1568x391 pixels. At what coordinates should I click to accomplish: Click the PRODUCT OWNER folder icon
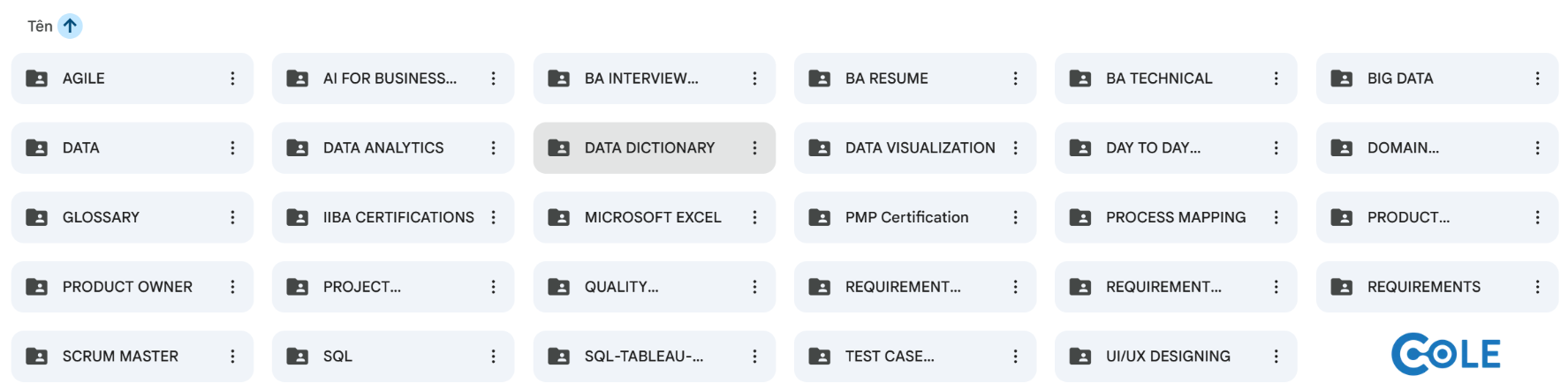pyautogui.click(x=37, y=287)
